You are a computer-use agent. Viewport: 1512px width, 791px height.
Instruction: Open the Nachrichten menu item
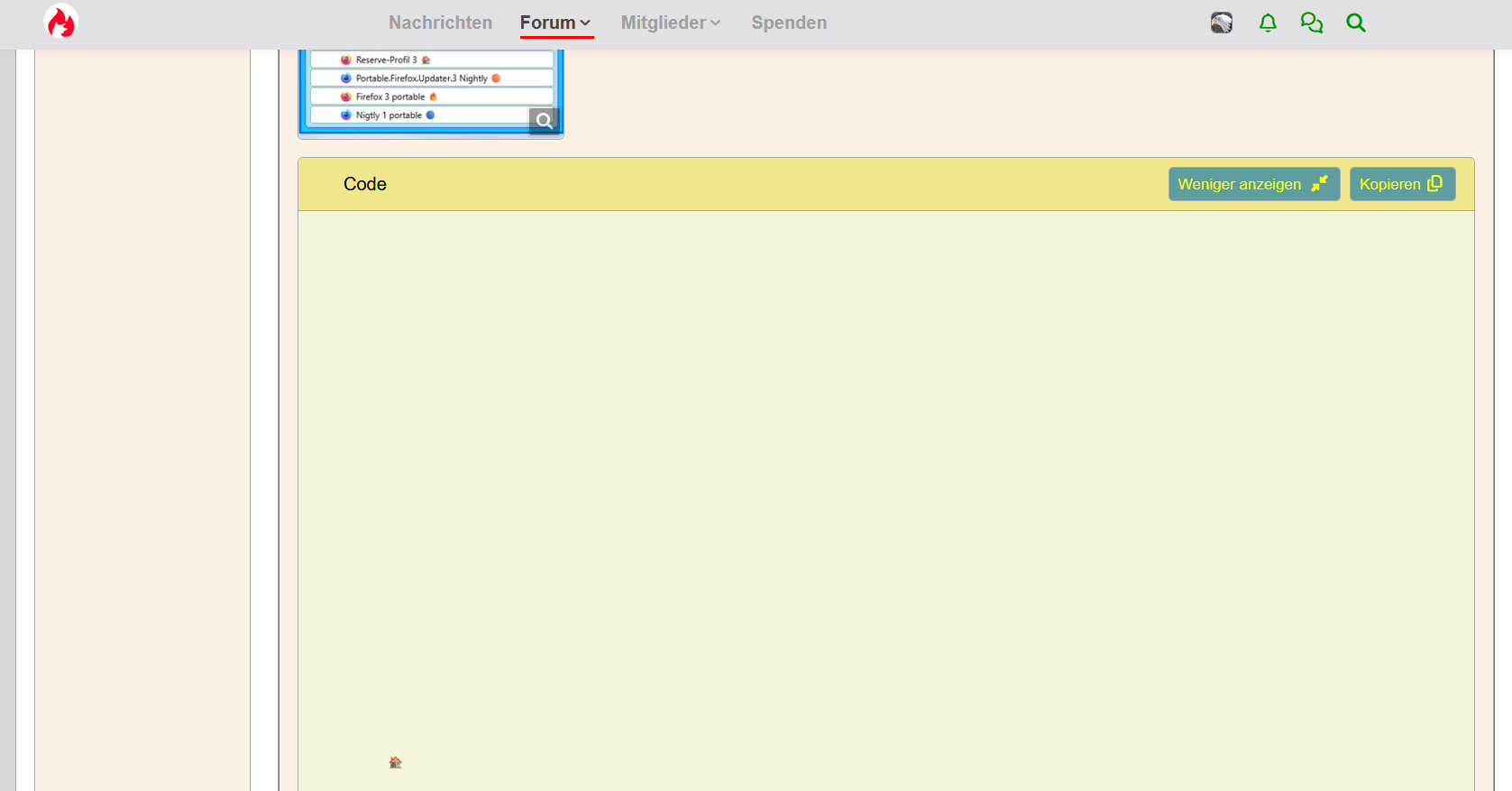pos(441,23)
